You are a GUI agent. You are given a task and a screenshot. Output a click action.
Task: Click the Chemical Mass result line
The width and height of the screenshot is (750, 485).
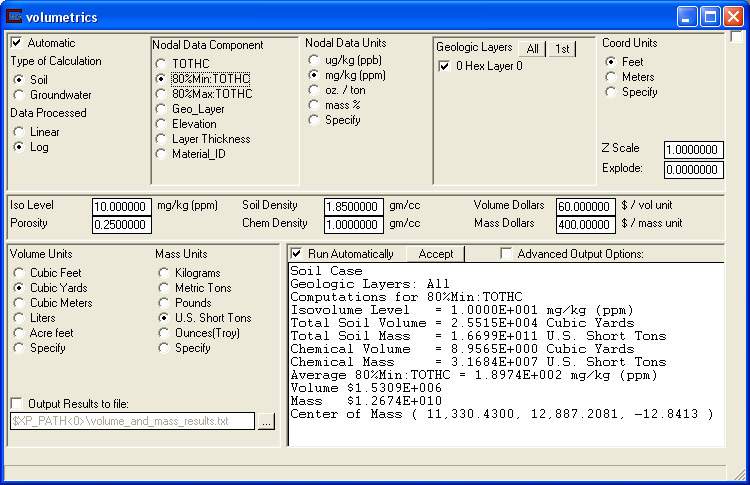[478, 362]
